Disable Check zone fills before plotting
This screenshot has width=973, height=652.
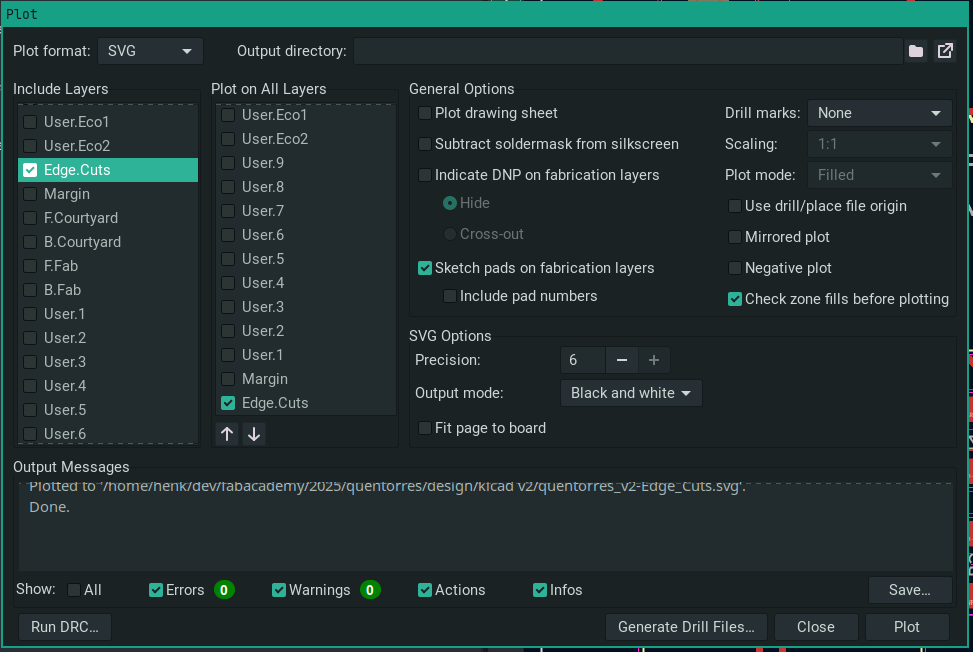point(736,299)
